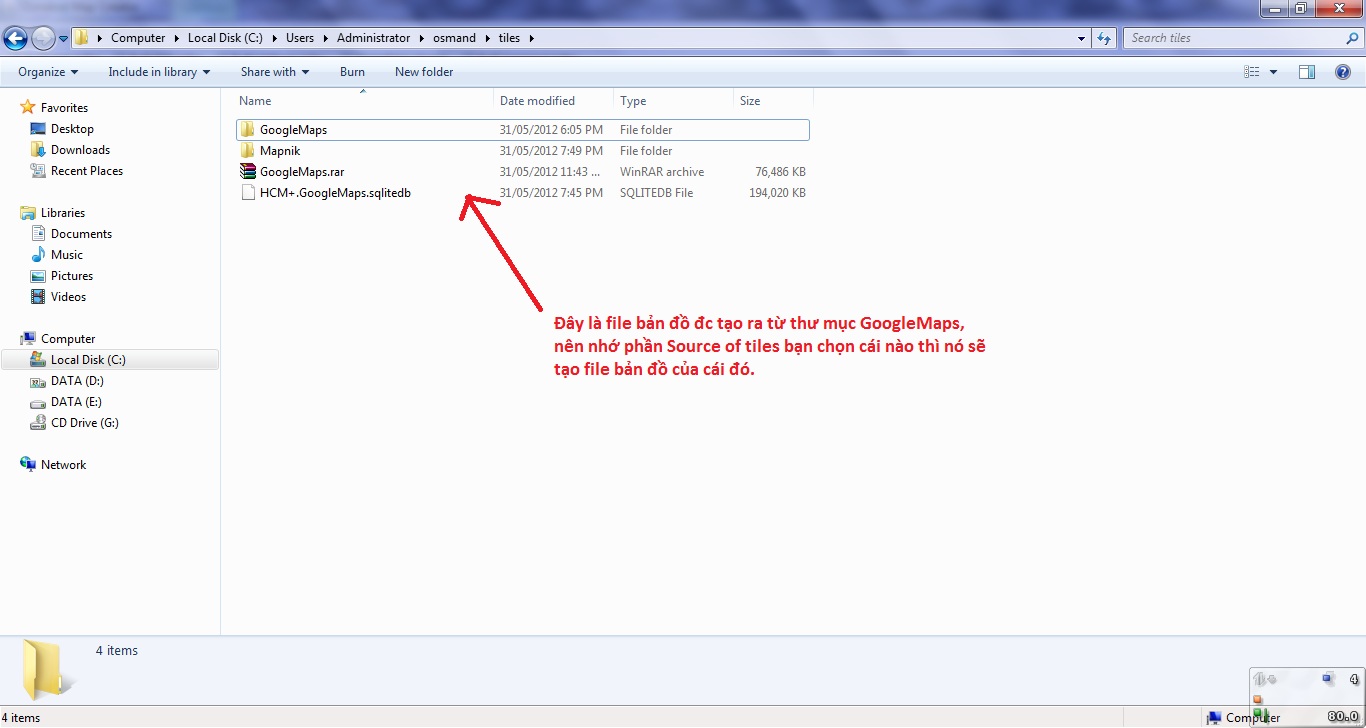Select the GoogleMaps.rar WinRAR archive icon
This screenshot has width=1366, height=728.
(x=248, y=172)
